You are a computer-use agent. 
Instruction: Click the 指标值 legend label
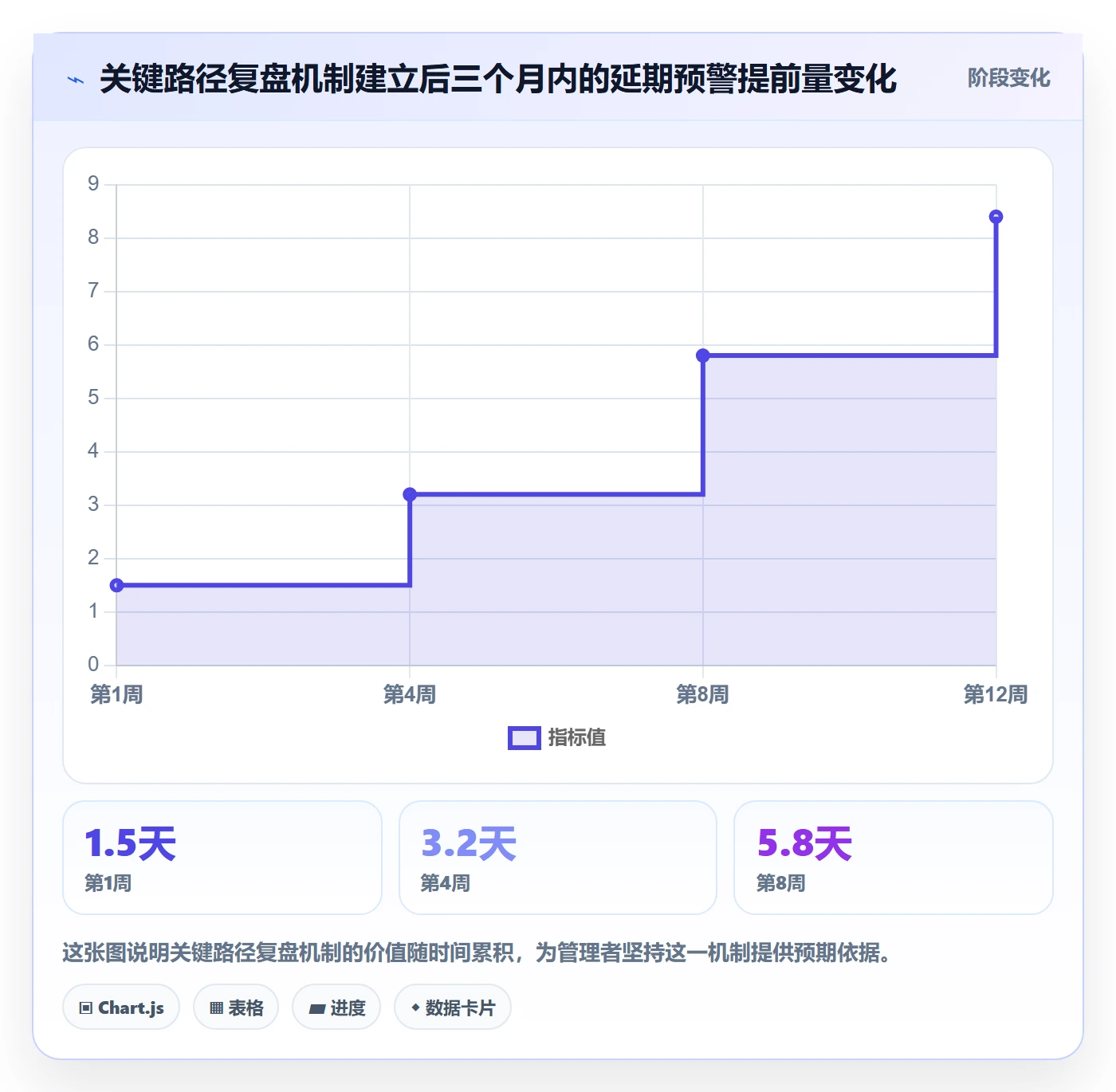coord(577,738)
